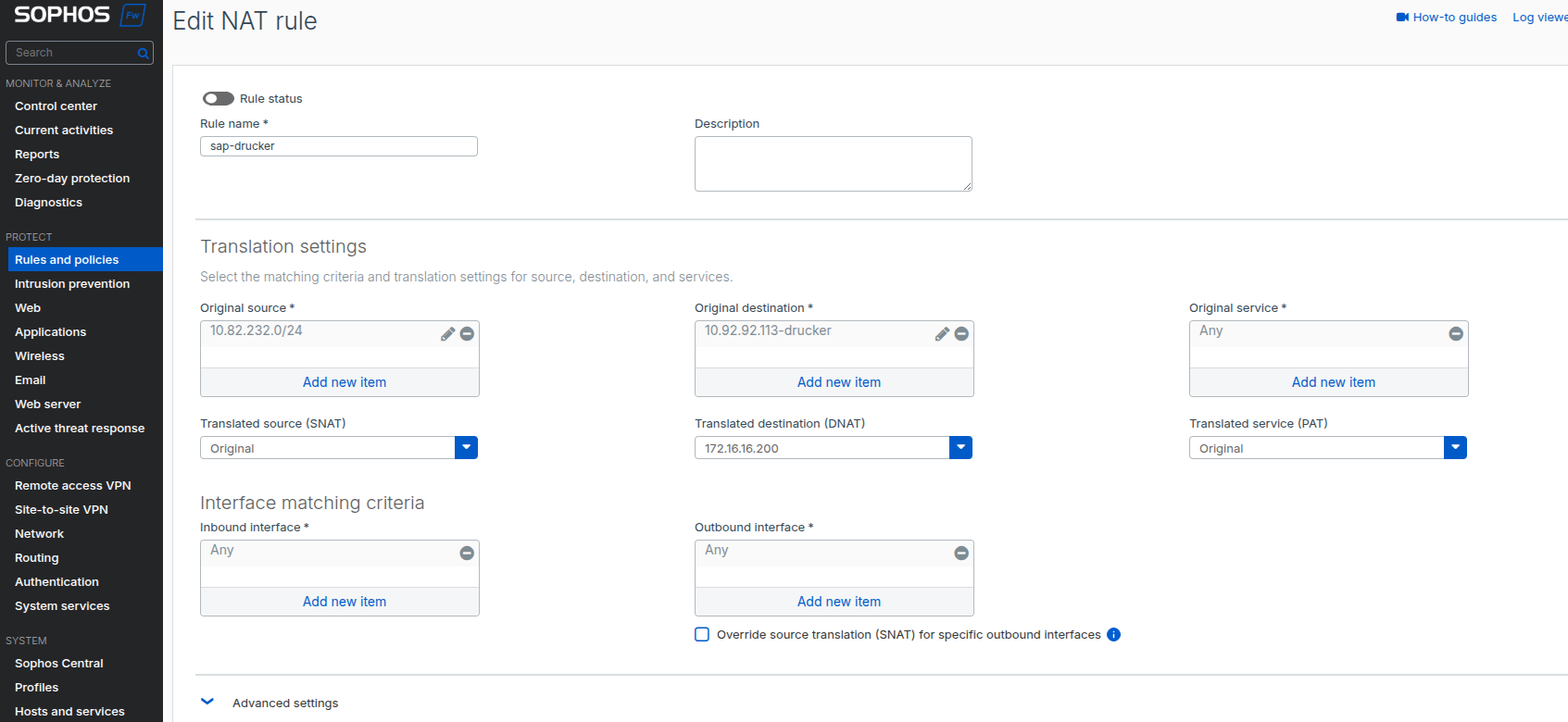
Task: Open the Translated destination (DNAT) dropdown
Action: (960, 448)
